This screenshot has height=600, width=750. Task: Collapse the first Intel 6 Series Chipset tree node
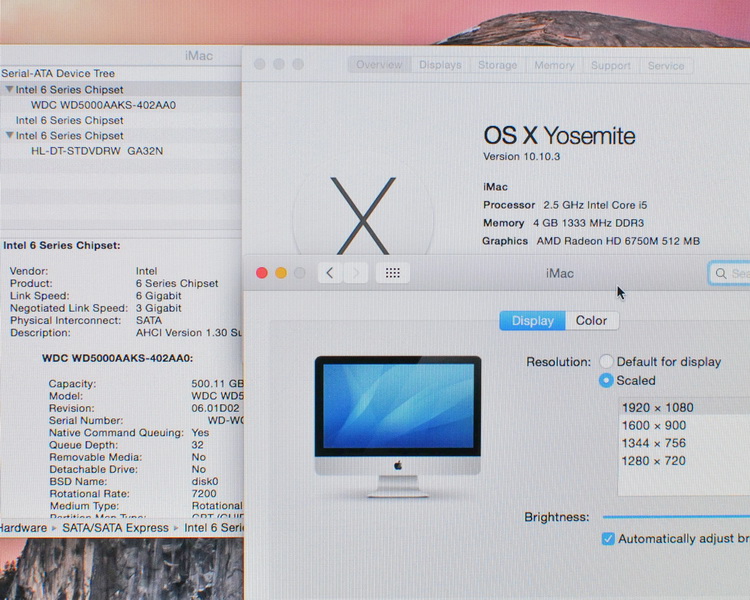(9, 89)
